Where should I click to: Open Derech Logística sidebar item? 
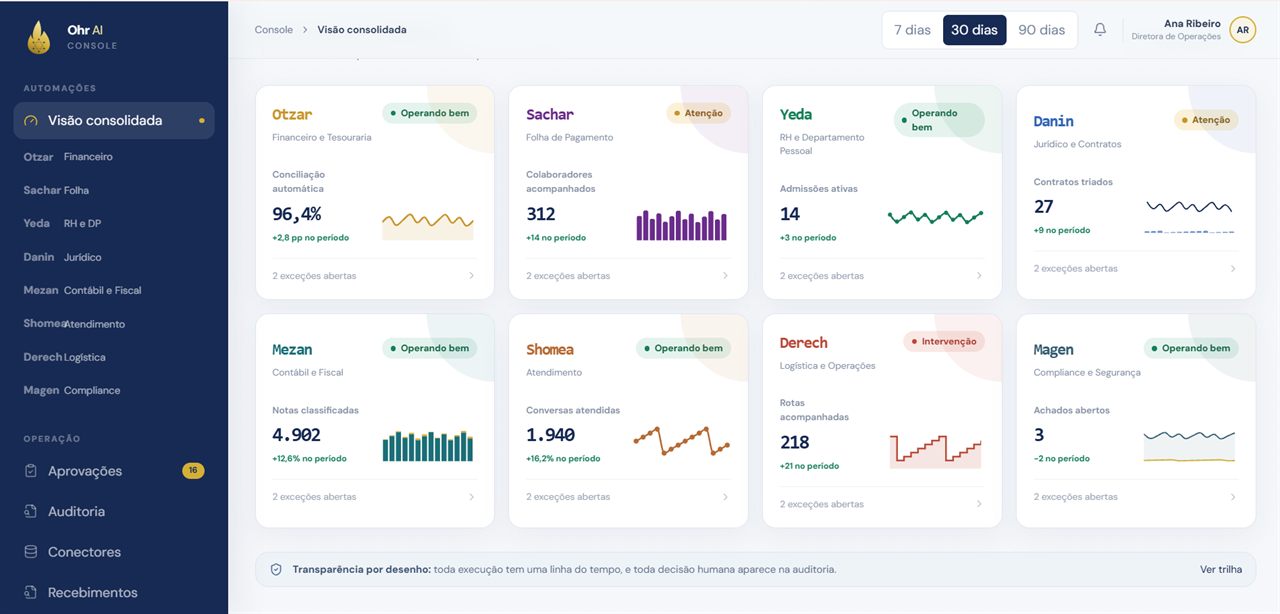pyautogui.click(x=114, y=357)
